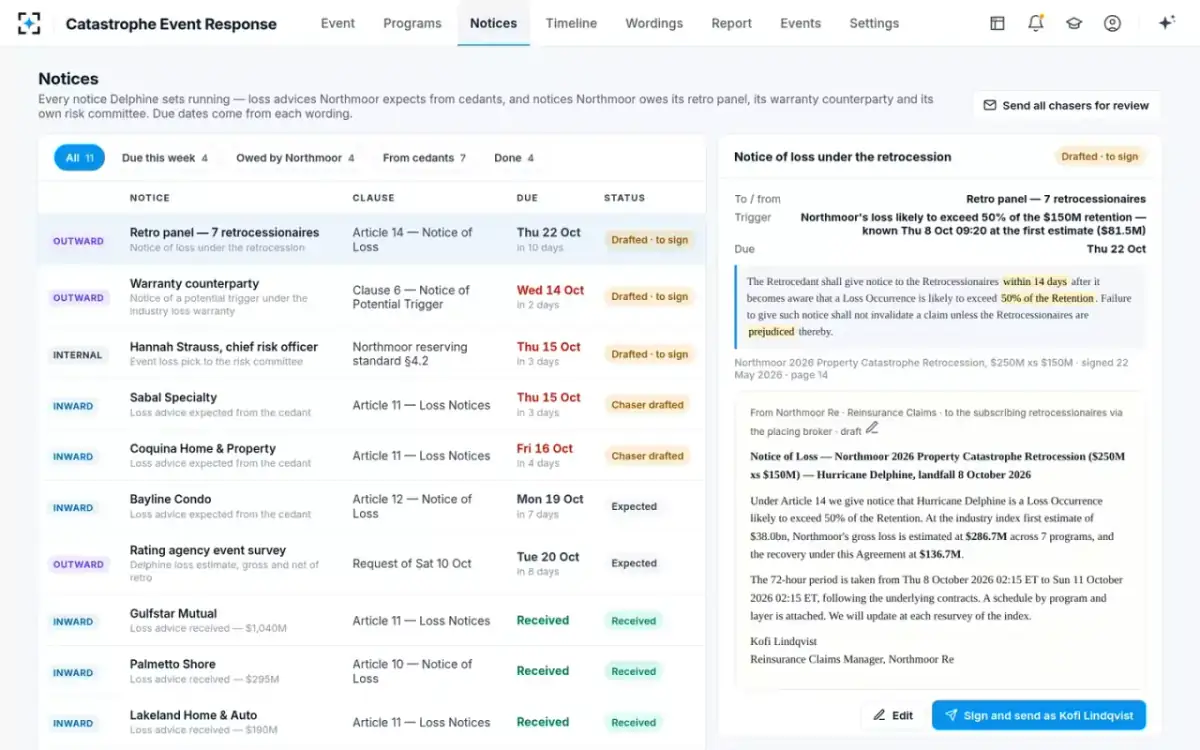Open the Event tab

[338, 23]
